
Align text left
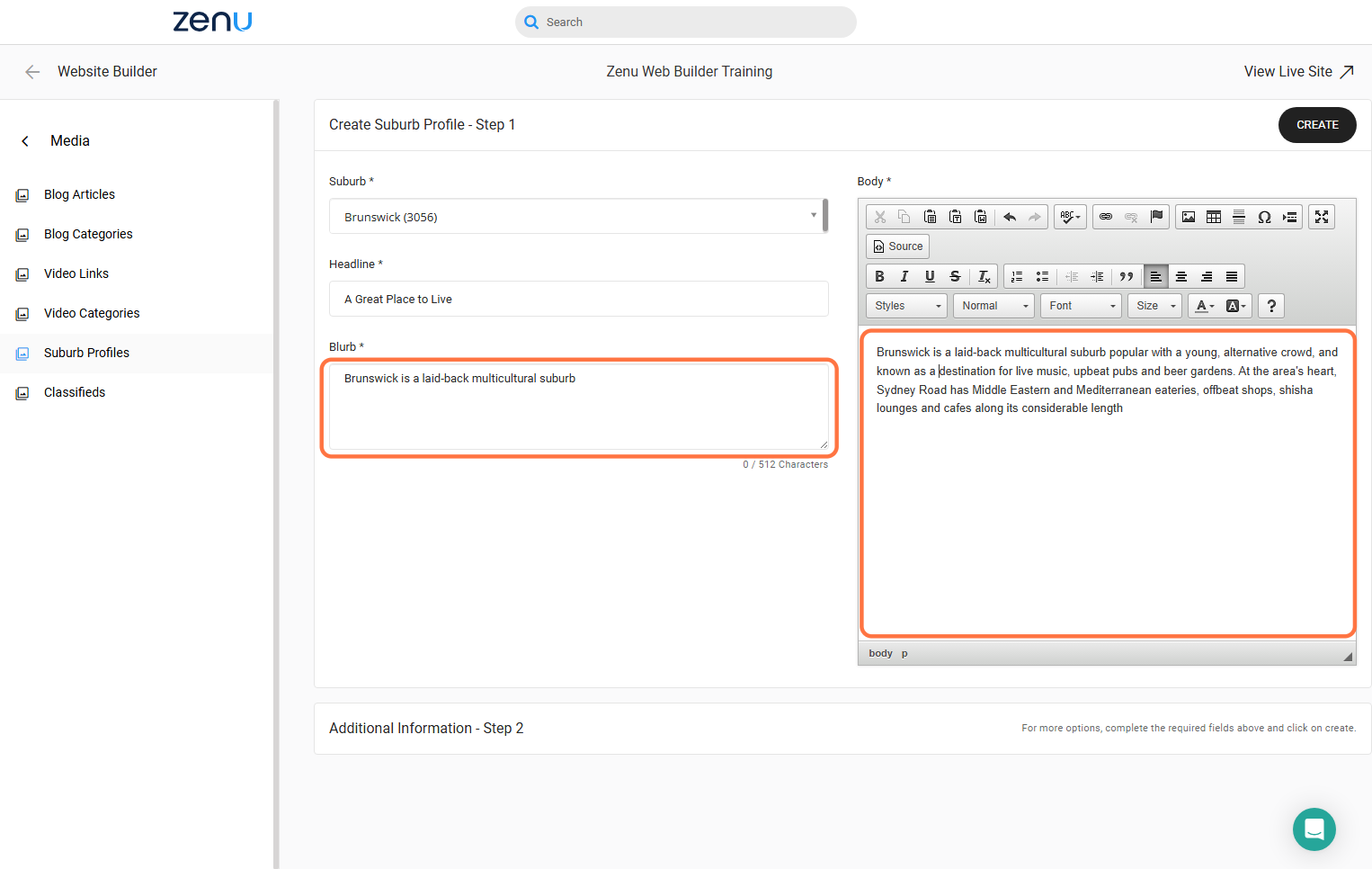[1156, 276]
